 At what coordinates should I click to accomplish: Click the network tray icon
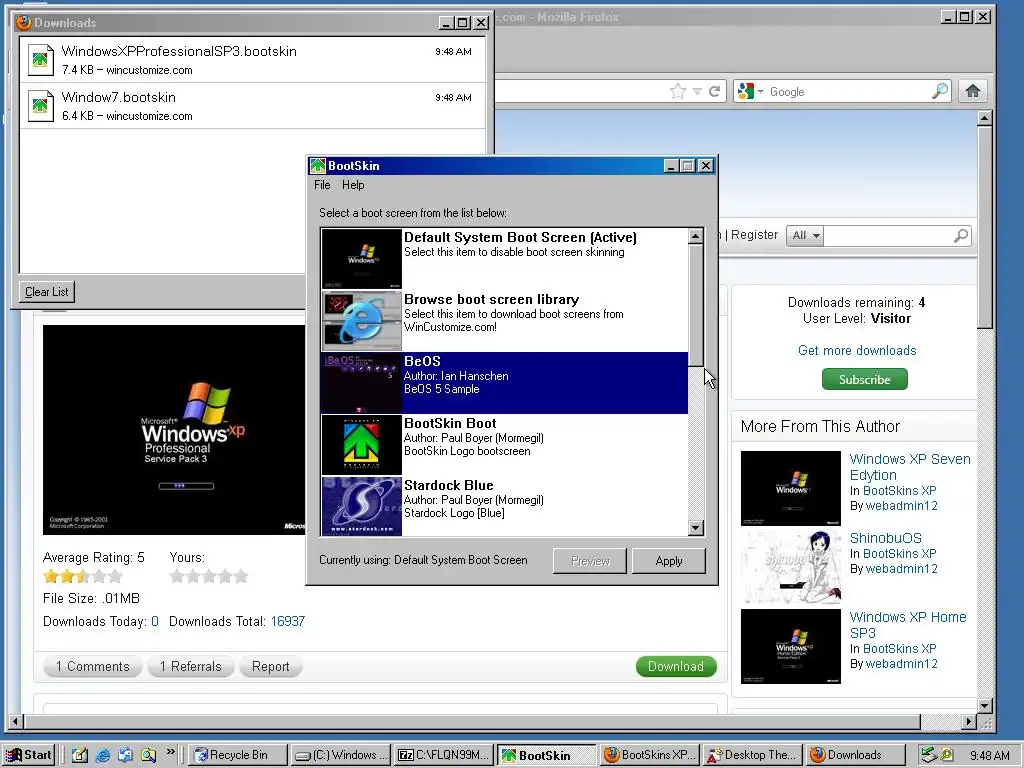coord(928,756)
